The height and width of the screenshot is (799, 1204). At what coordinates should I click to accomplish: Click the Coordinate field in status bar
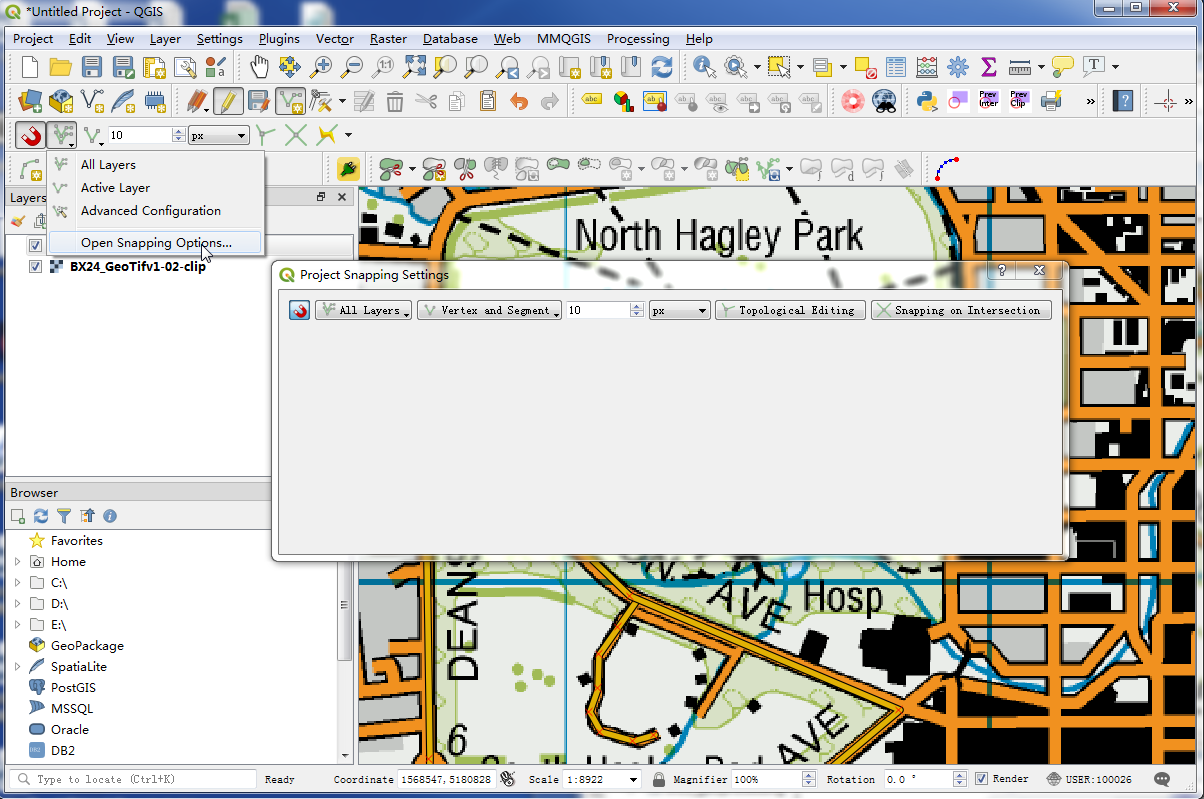446,780
